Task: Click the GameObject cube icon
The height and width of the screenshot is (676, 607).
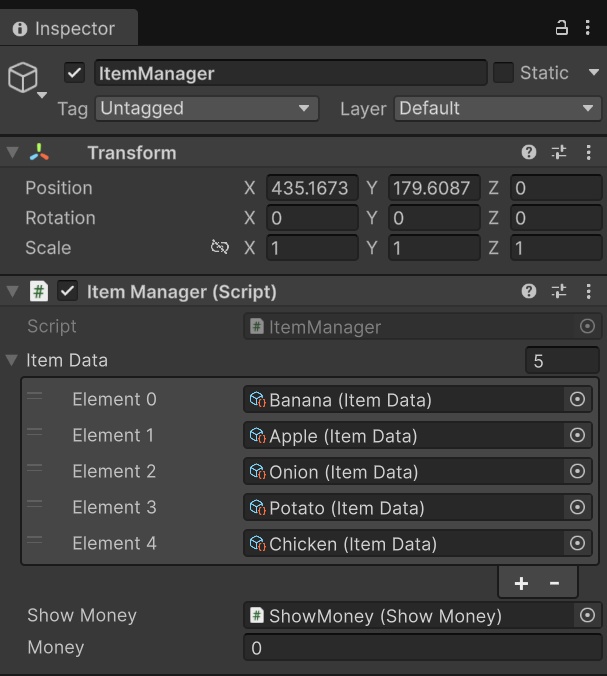Action: tap(23, 77)
